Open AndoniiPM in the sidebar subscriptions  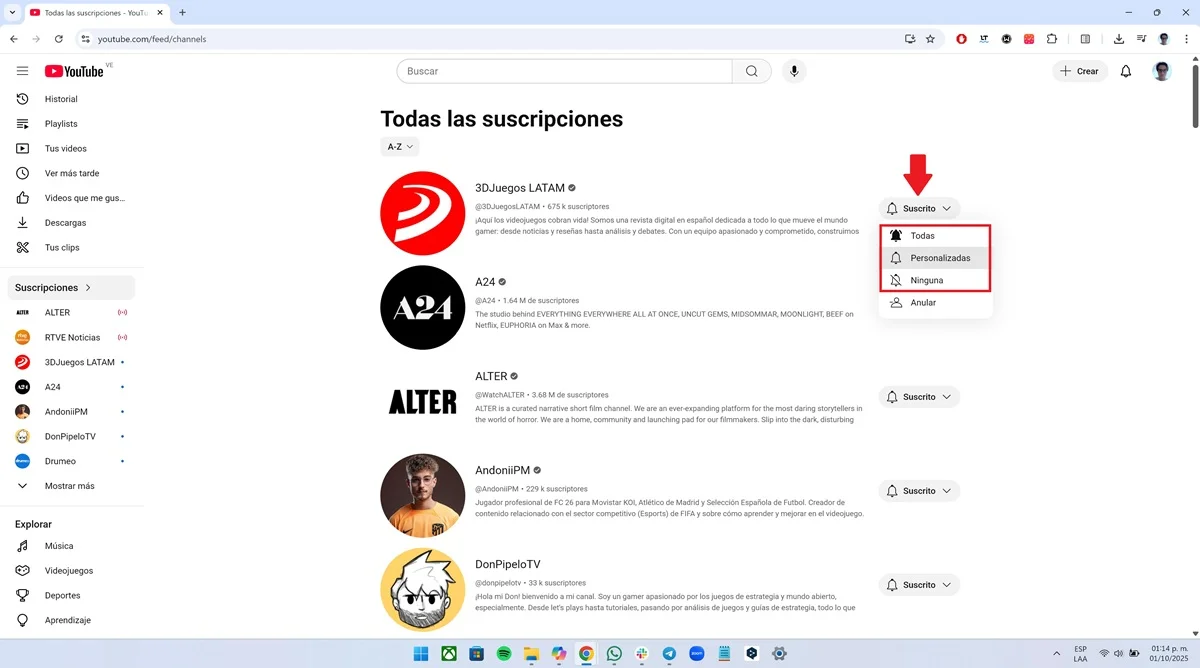coord(71,411)
